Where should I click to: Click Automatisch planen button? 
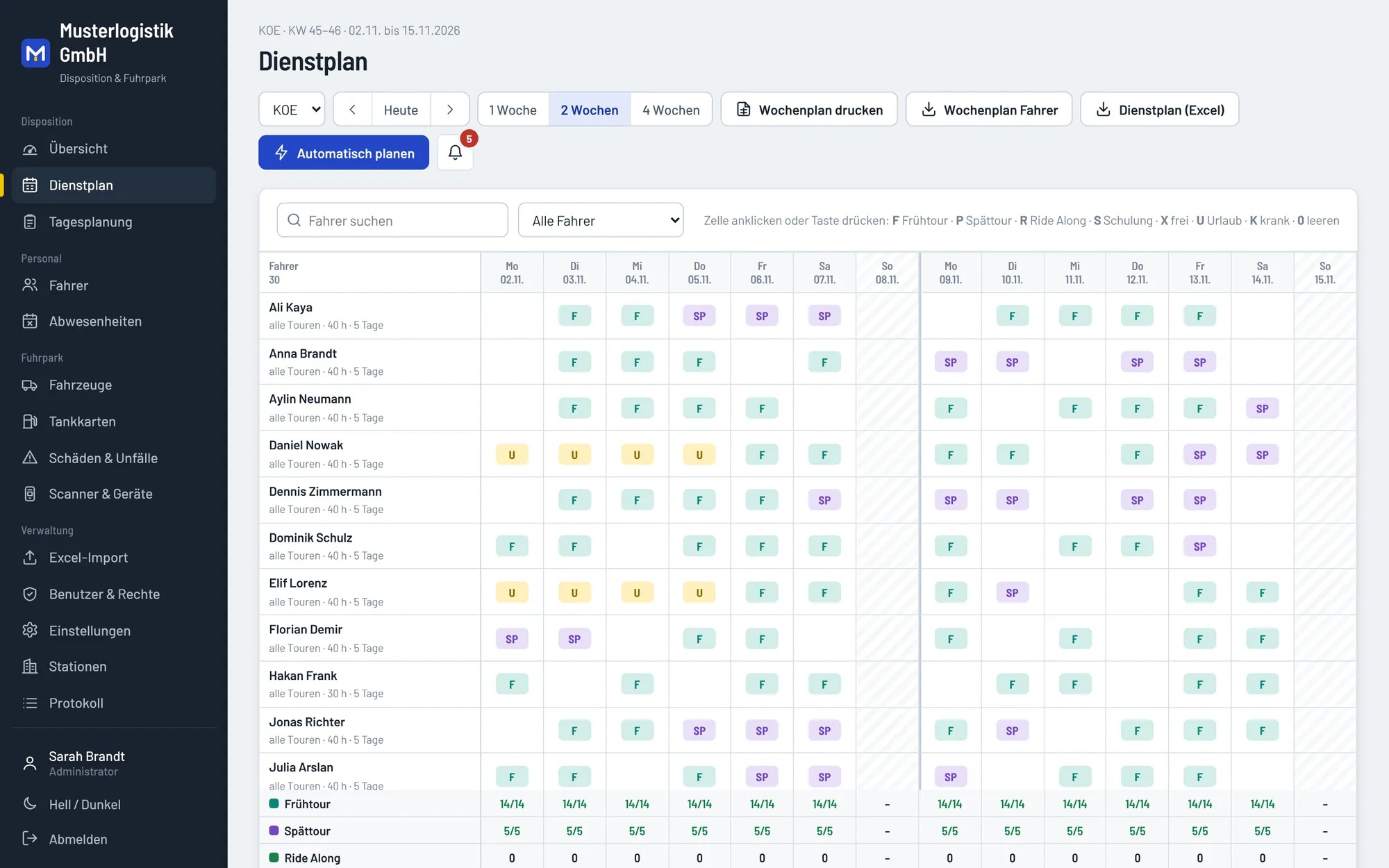coord(344,153)
